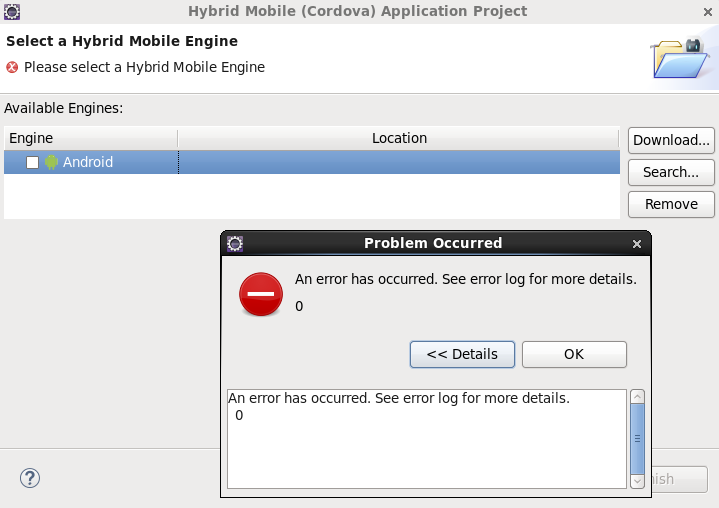Click the small error icon beside validation message
The image size is (719, 508).
(12, 67)
